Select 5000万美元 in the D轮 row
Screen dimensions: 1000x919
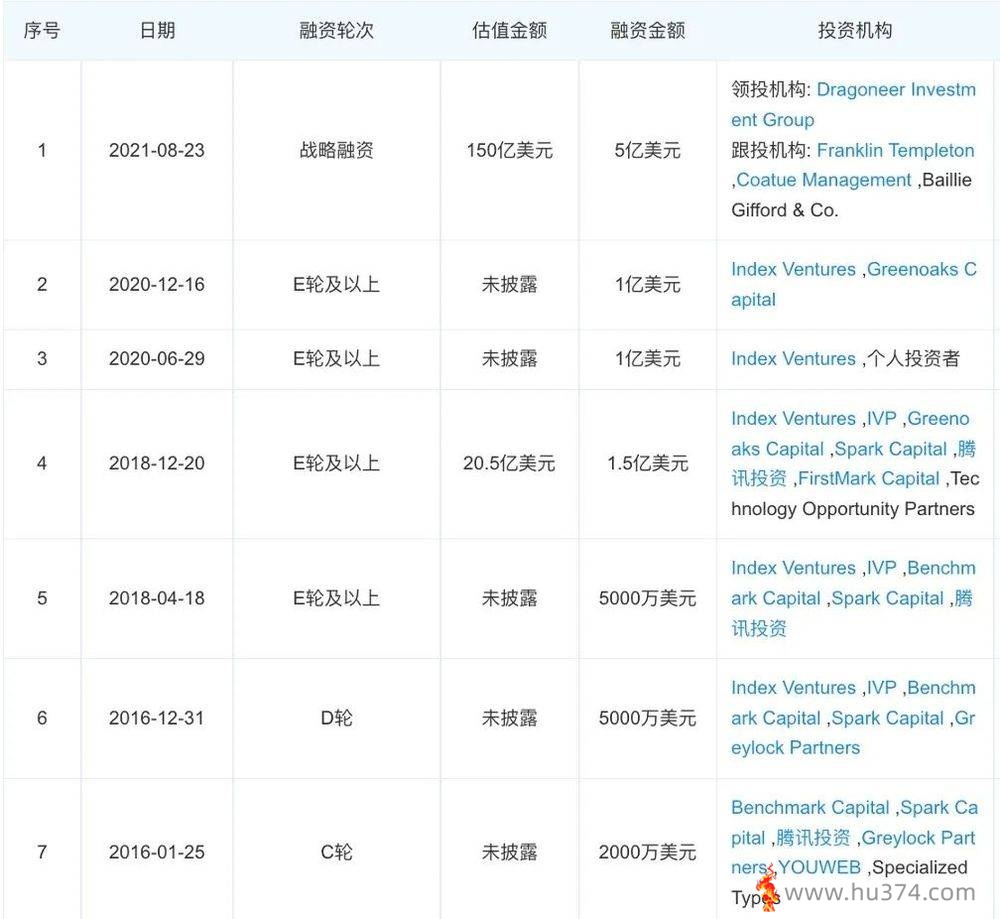click(x=648, y=718)
